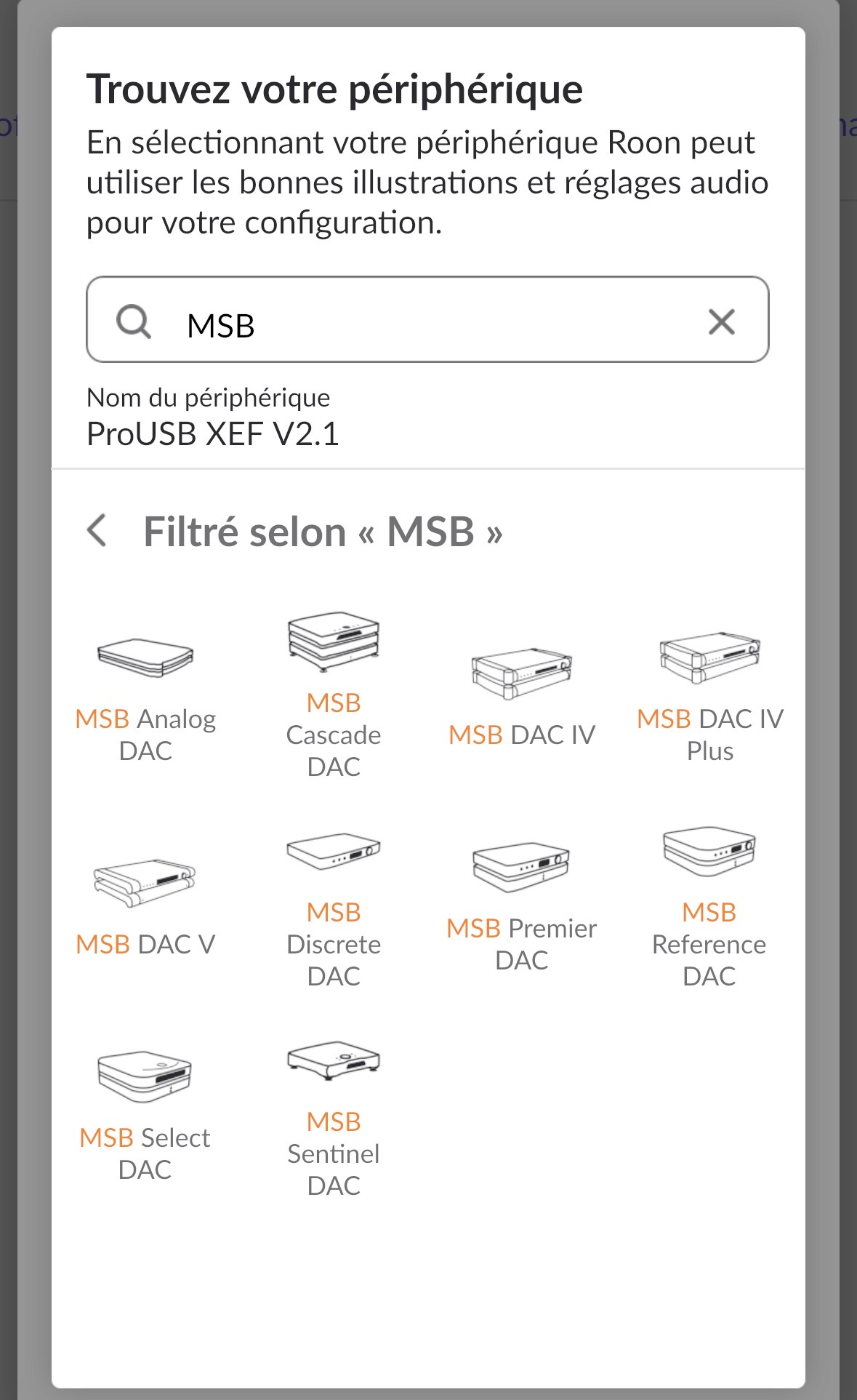Select the MSB Premier DAC label

tap(522, 944)
